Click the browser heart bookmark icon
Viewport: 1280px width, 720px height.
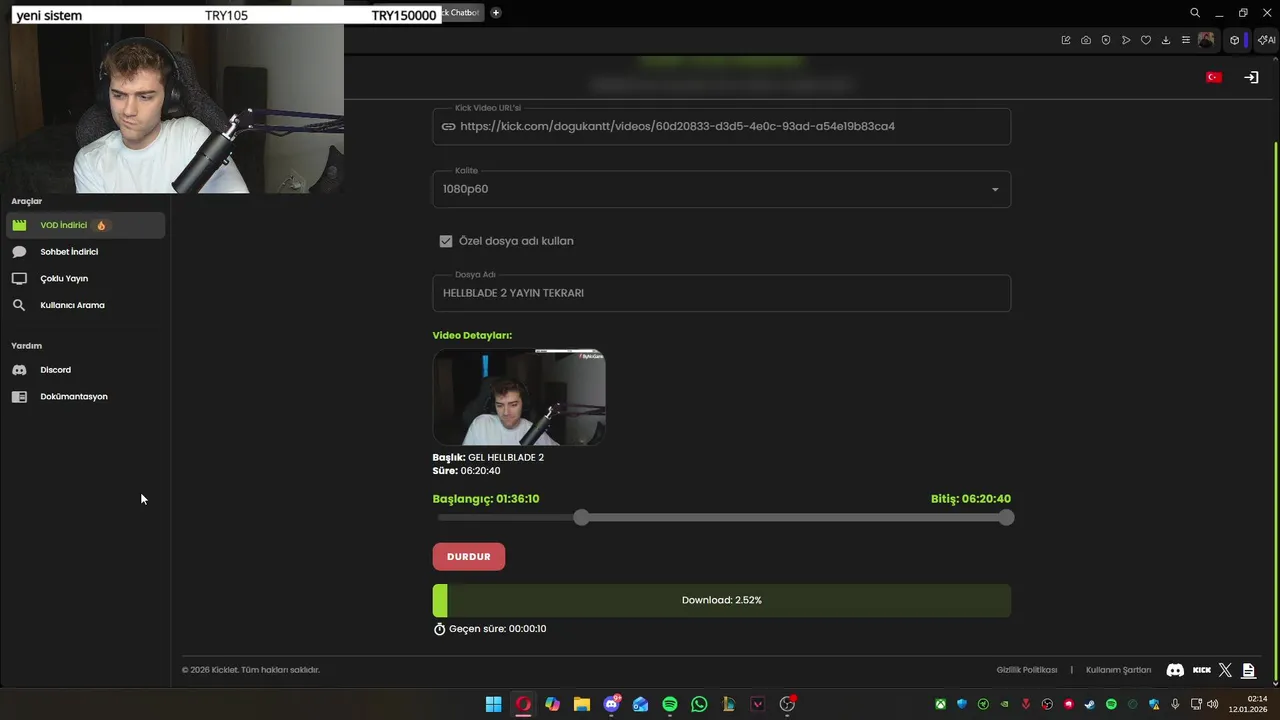1146,40
